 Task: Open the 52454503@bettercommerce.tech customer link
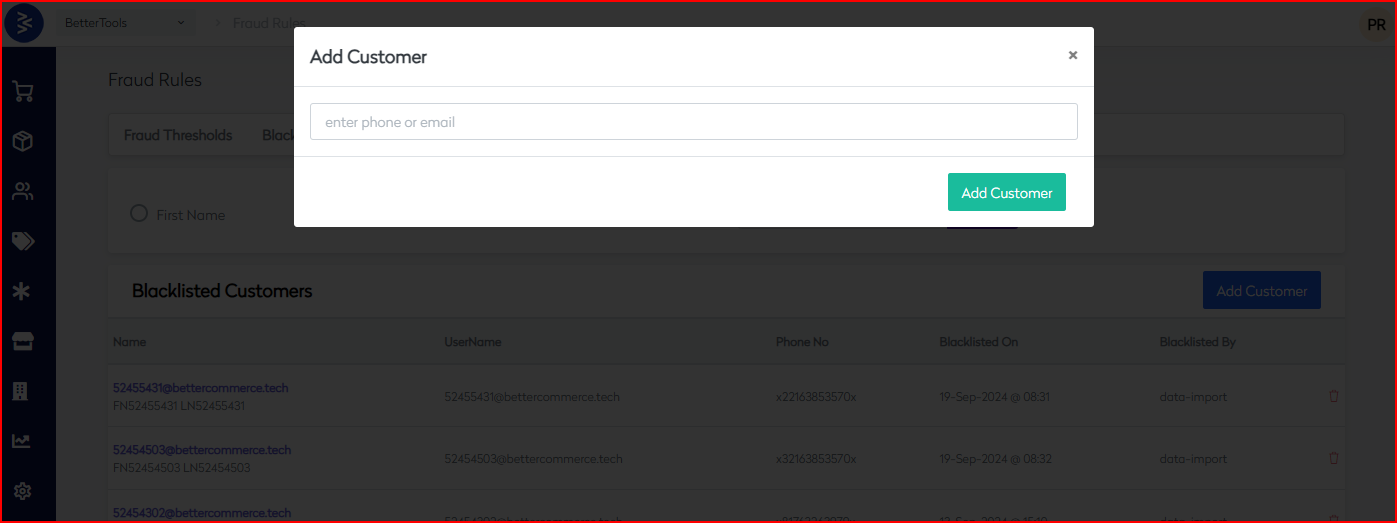click(202, 450)
